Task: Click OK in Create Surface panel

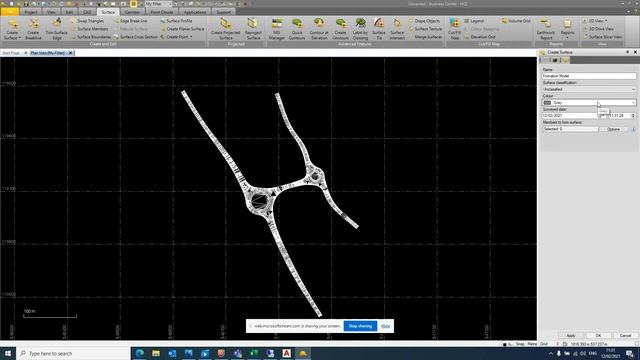Action: 598,336
